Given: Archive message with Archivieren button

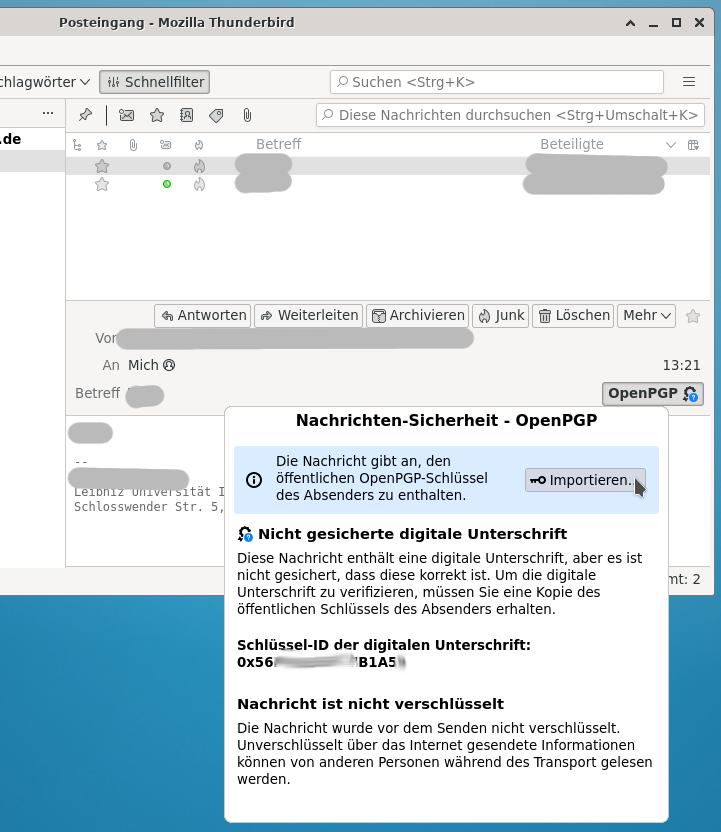Looking at the screenshot, I should coord(418,316).
